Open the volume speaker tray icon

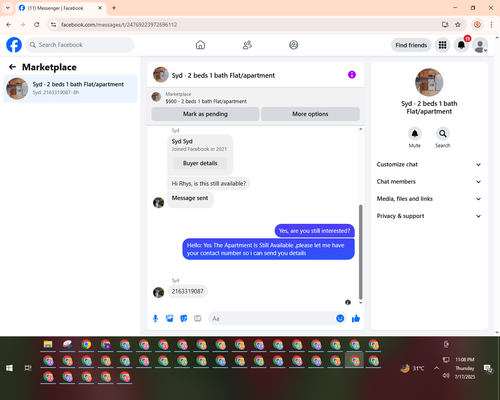click(446, 376)
